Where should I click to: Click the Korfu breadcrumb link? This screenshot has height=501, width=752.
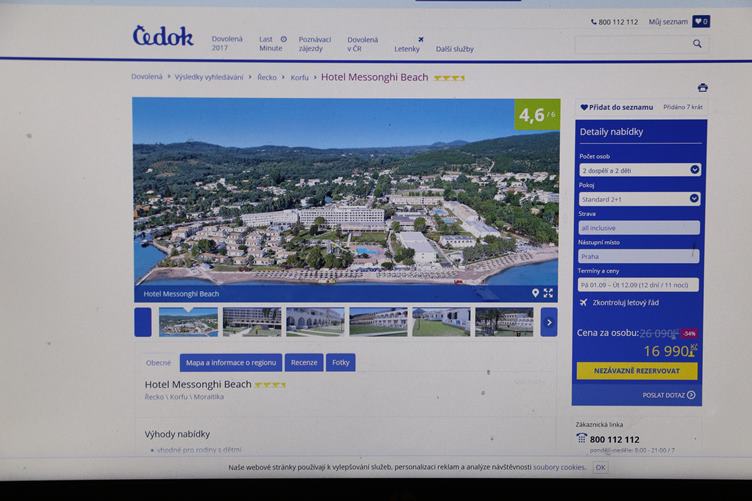pyautogui.click(x=299, y=77)
